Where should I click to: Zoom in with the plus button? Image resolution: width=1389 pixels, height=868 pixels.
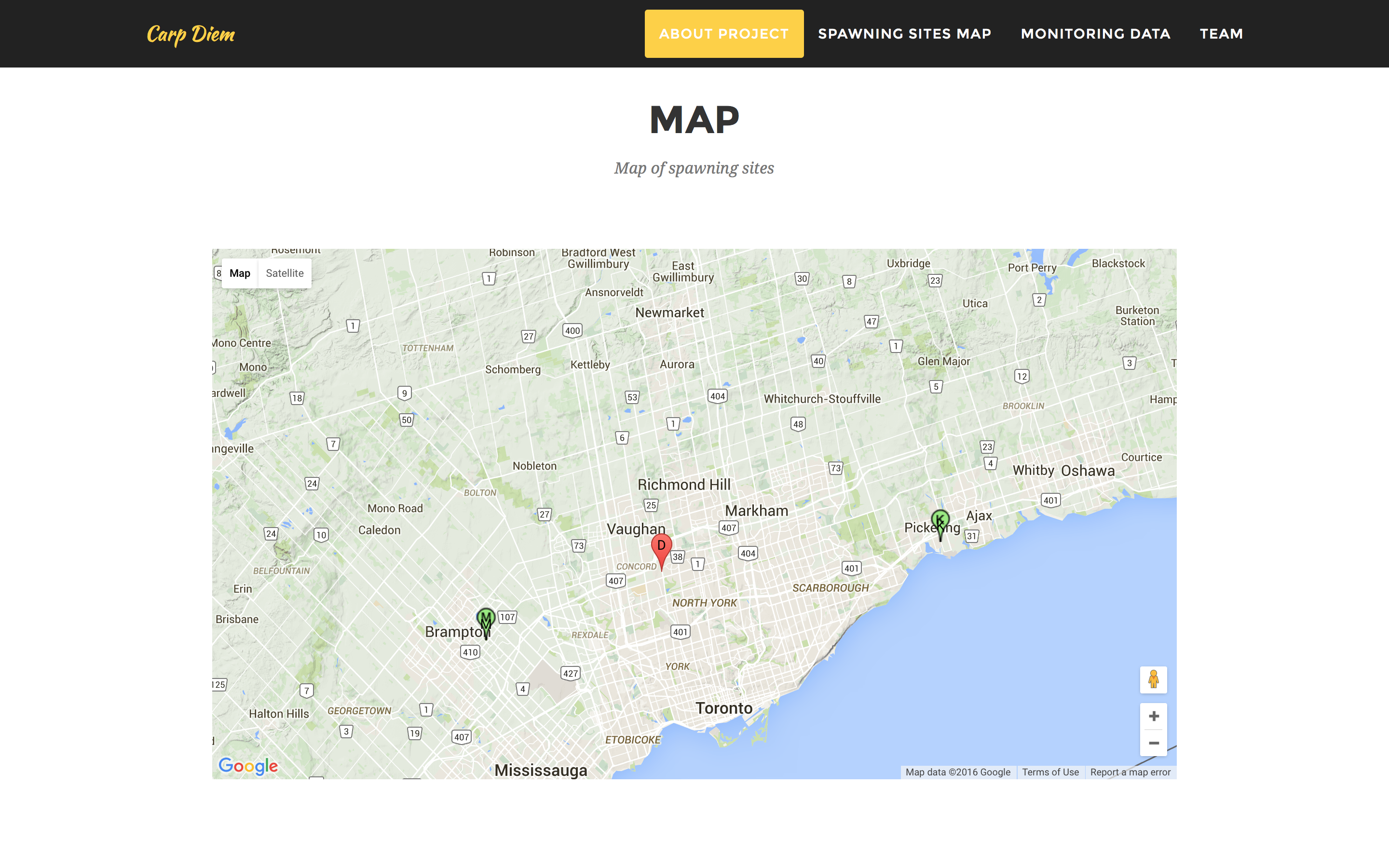click(x=1153, y=716)
